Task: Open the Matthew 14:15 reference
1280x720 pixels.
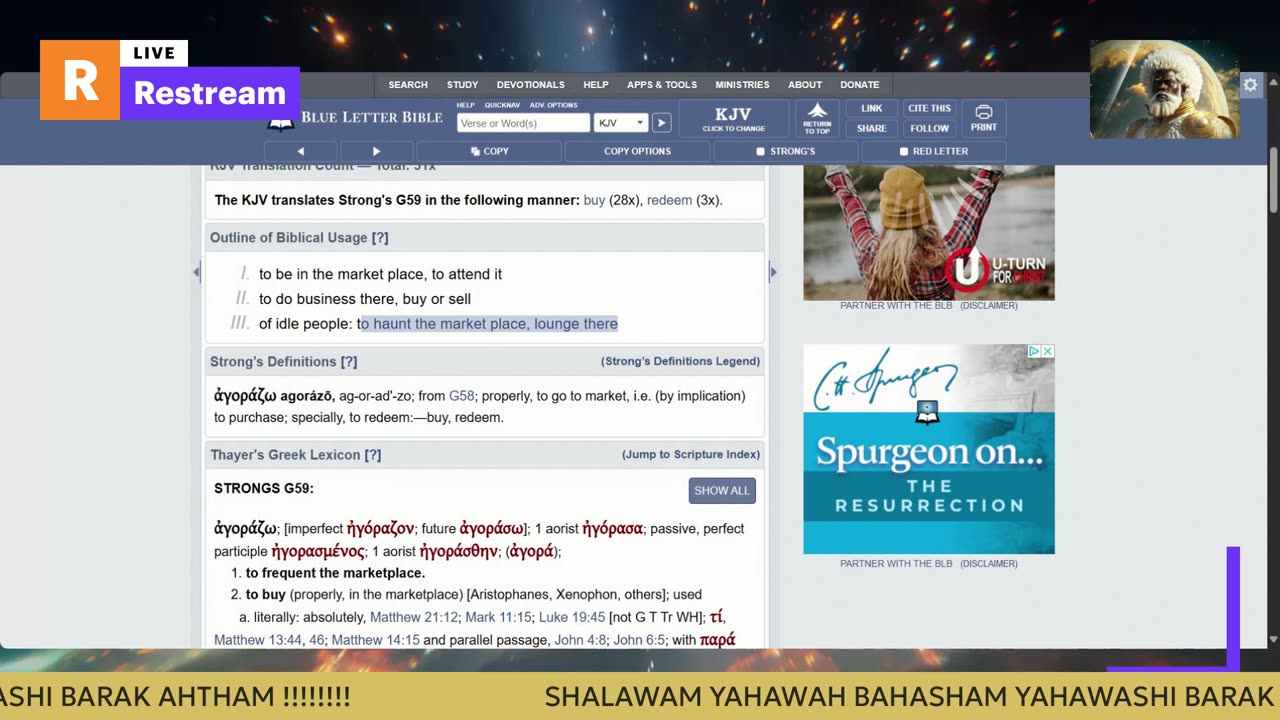Action: pyautogui.click(x=375, y=640)
